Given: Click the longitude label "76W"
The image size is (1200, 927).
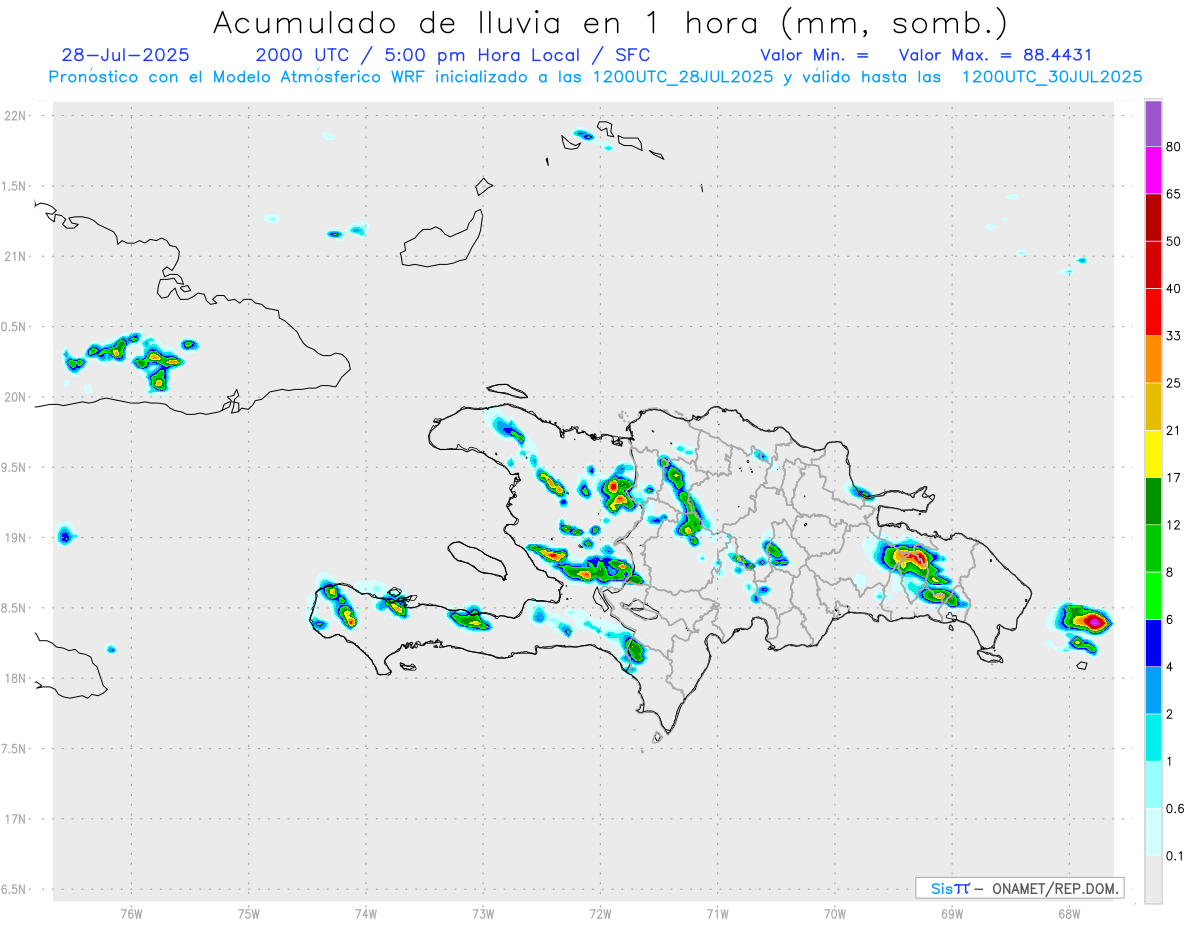Looking at the screenshot, I should 131,914.
